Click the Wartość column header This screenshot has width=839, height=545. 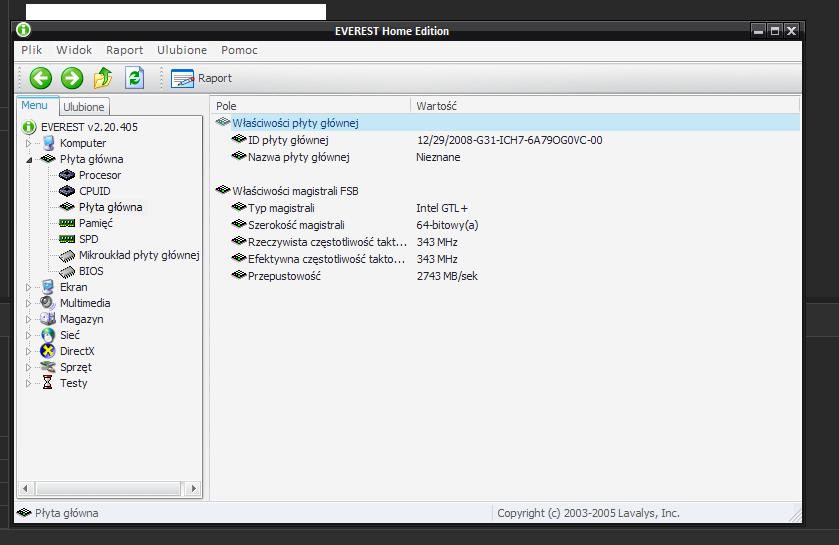coord(605,106)
